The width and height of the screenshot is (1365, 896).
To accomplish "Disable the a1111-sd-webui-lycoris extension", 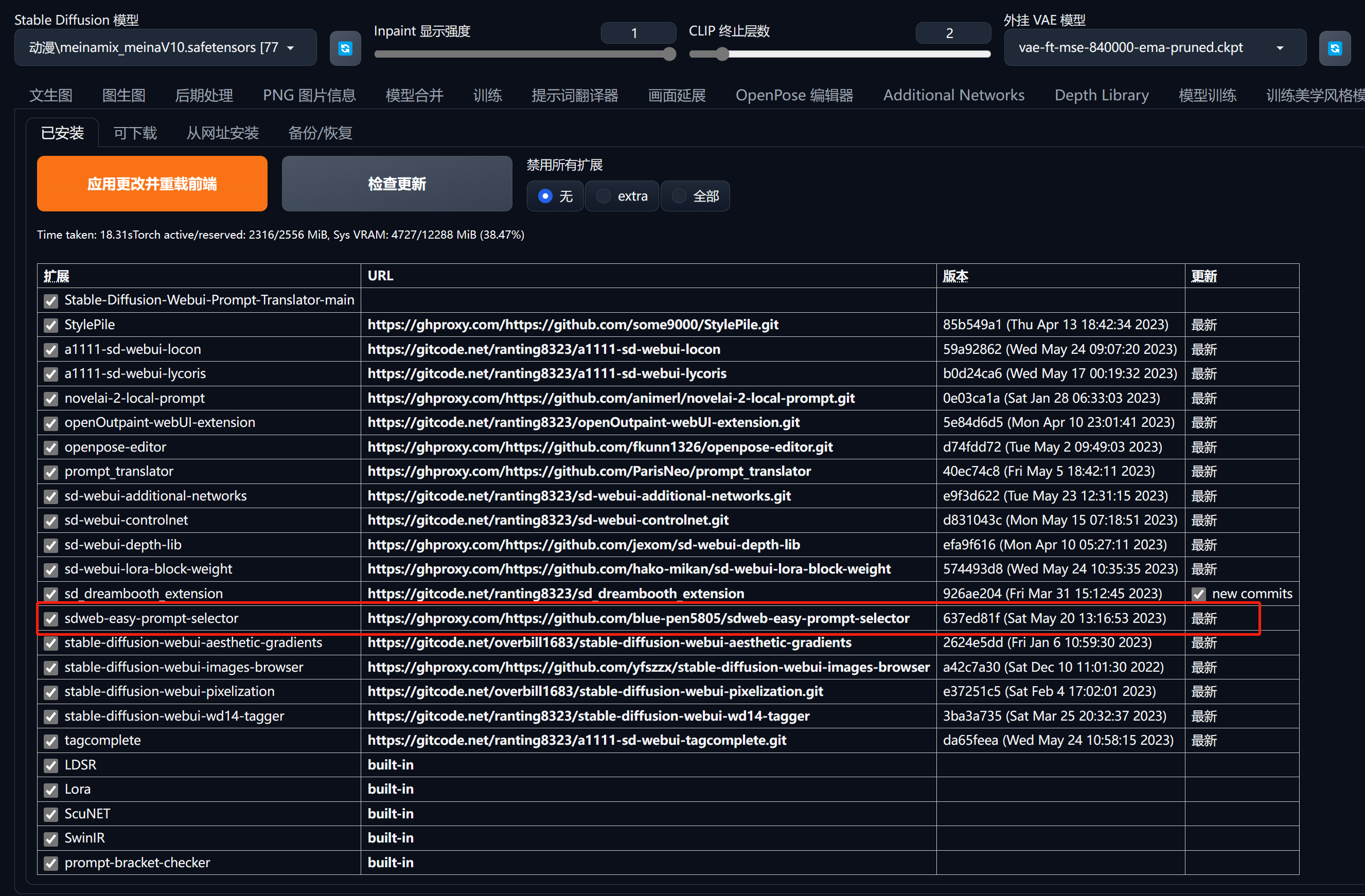I will click(51, 374).
